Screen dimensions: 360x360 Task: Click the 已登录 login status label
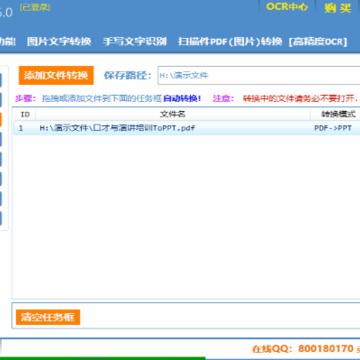pos(35,7)
